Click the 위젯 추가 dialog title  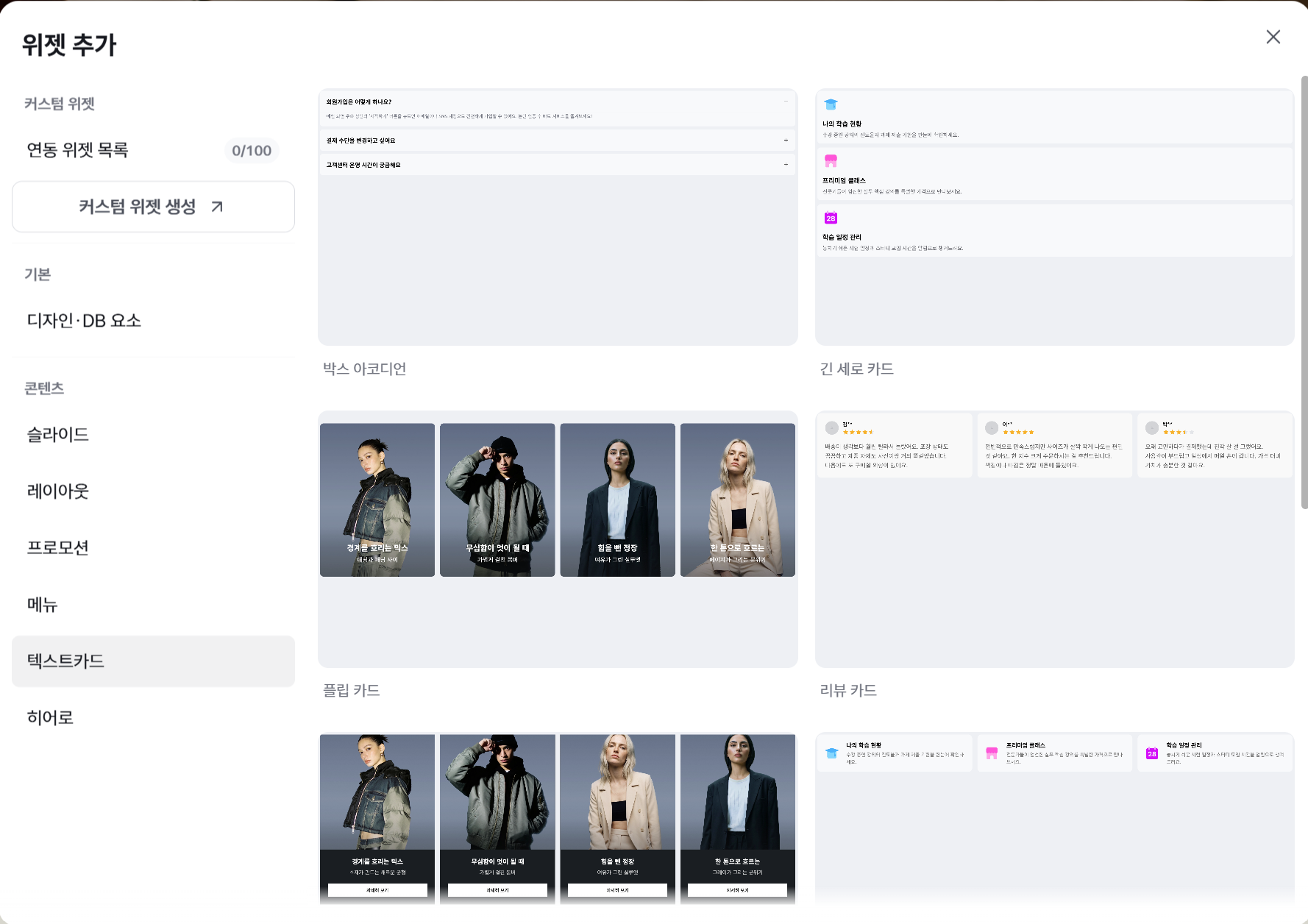pos(69,45)
